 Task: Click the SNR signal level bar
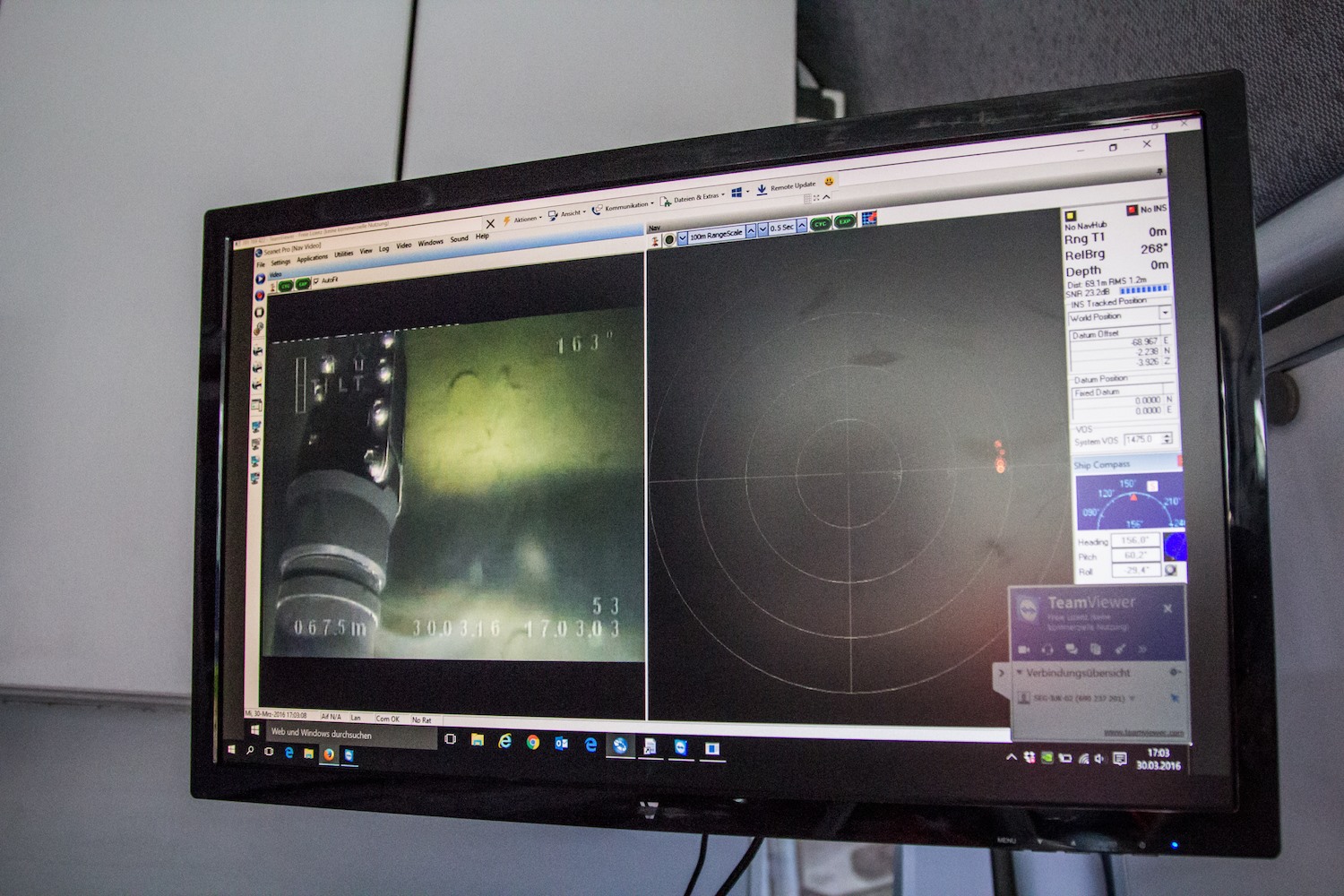[x=1144, y=289]
